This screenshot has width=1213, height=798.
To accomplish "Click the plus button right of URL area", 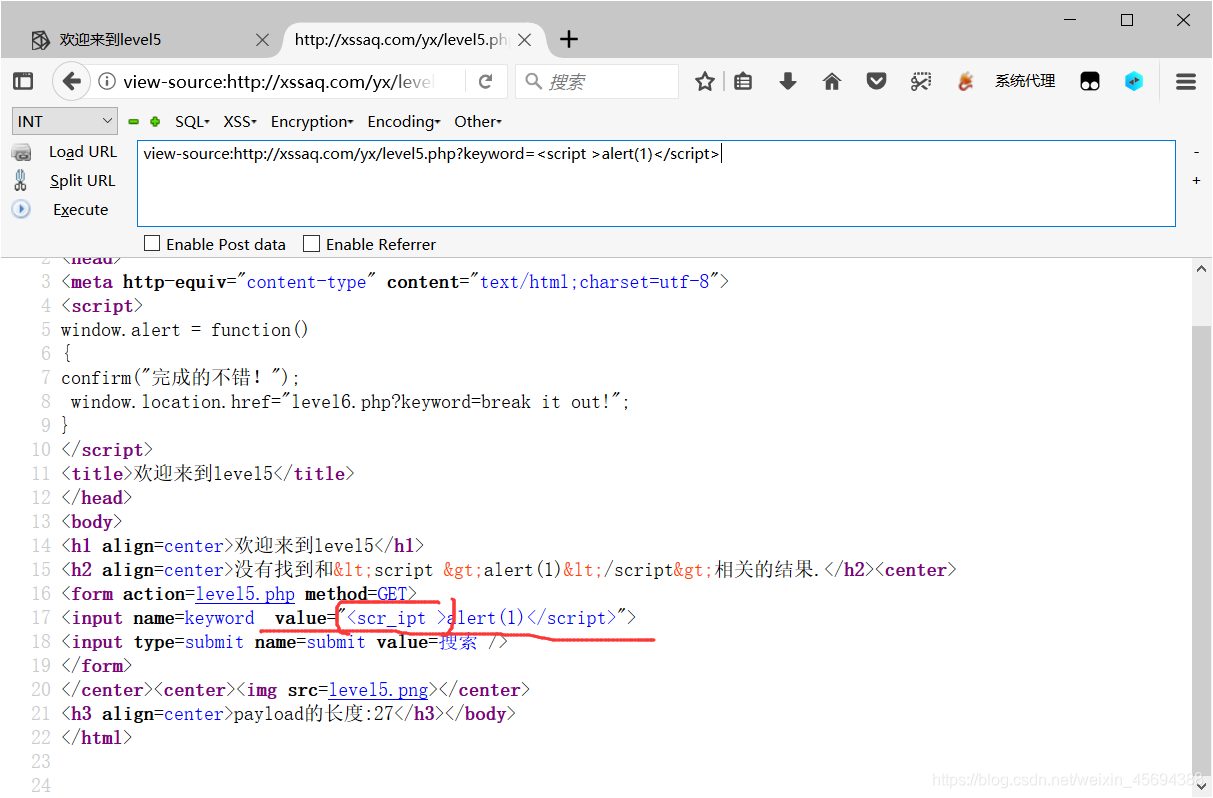I will point(1196,181).
